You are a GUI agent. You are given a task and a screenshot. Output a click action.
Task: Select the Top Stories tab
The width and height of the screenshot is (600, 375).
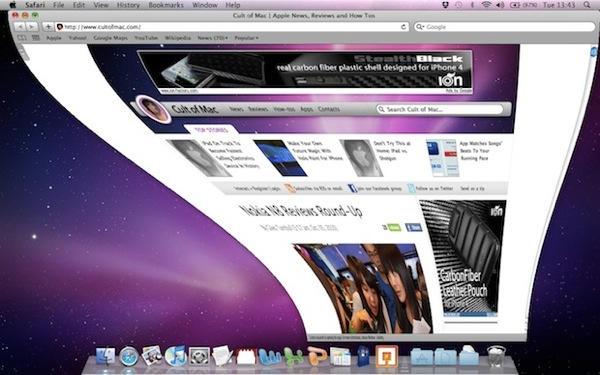pyautogui.click(x=211, y=130)
